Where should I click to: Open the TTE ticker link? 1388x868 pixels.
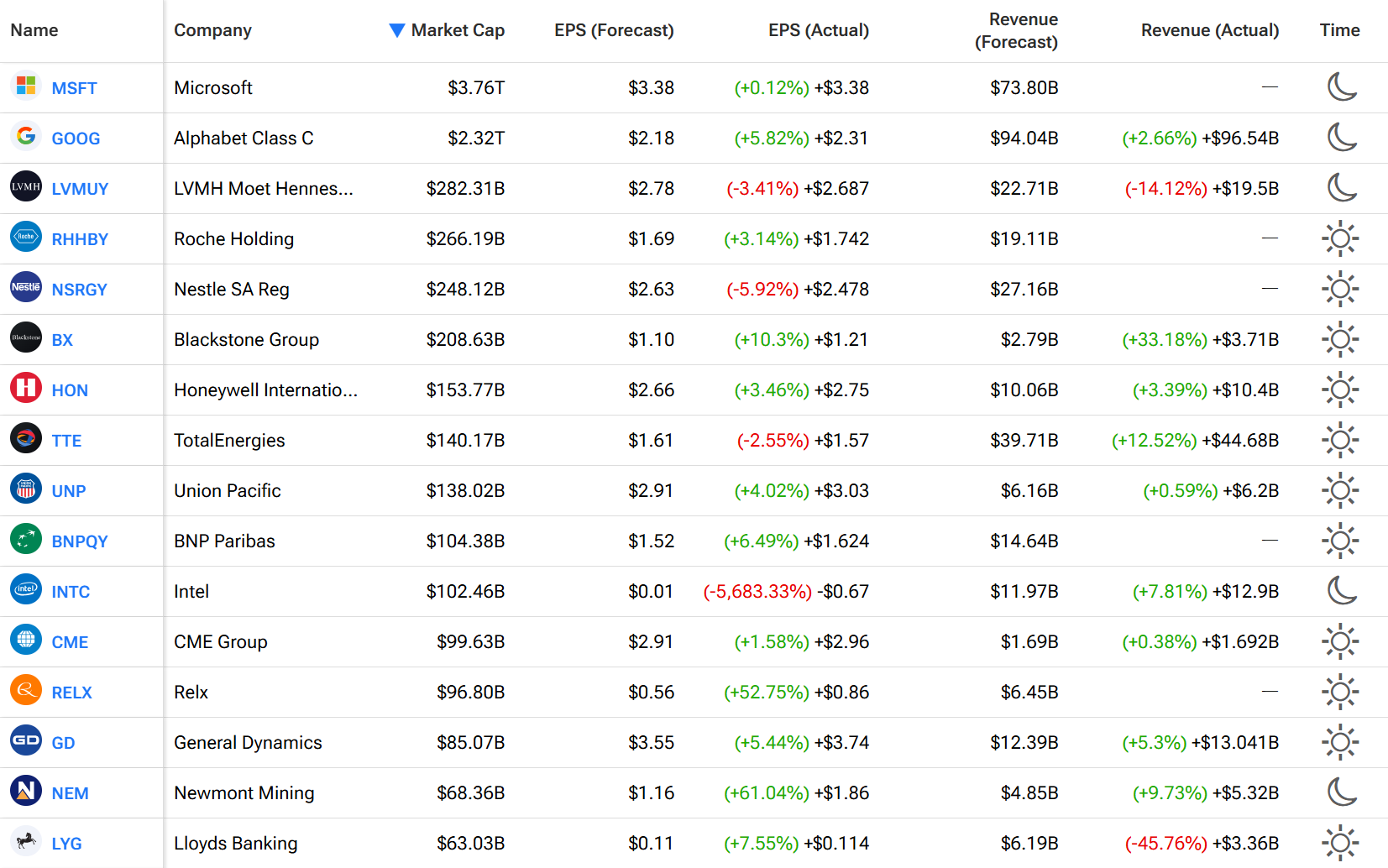(66, 441)
